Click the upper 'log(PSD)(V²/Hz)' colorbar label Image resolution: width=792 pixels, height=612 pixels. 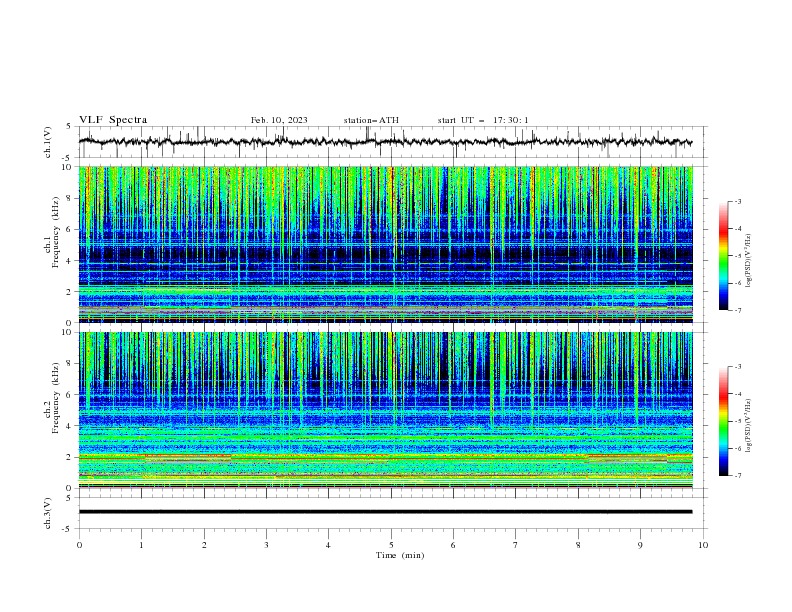749,261
